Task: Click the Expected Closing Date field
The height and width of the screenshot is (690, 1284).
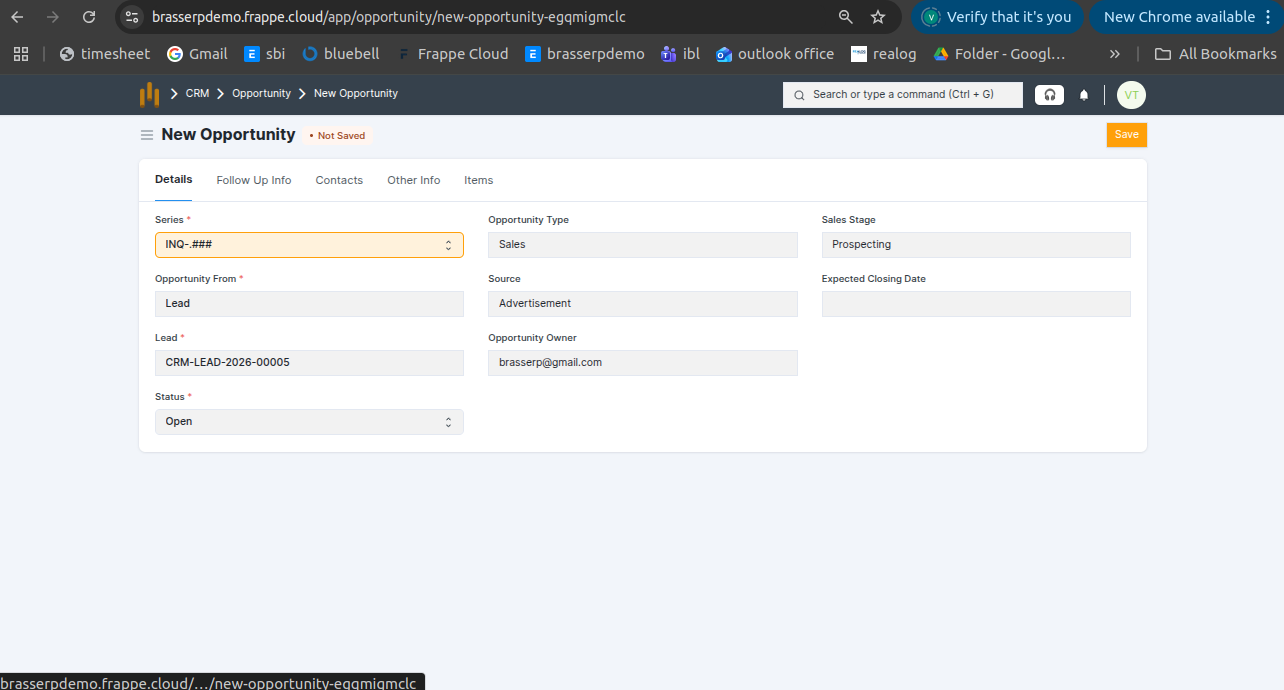Action: [975, 304]
